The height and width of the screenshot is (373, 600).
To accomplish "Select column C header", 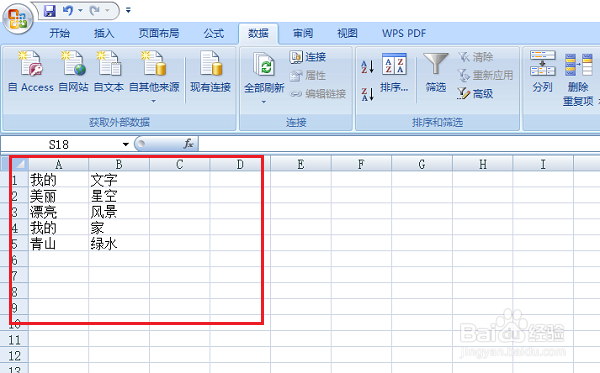I will pos(179,165).
